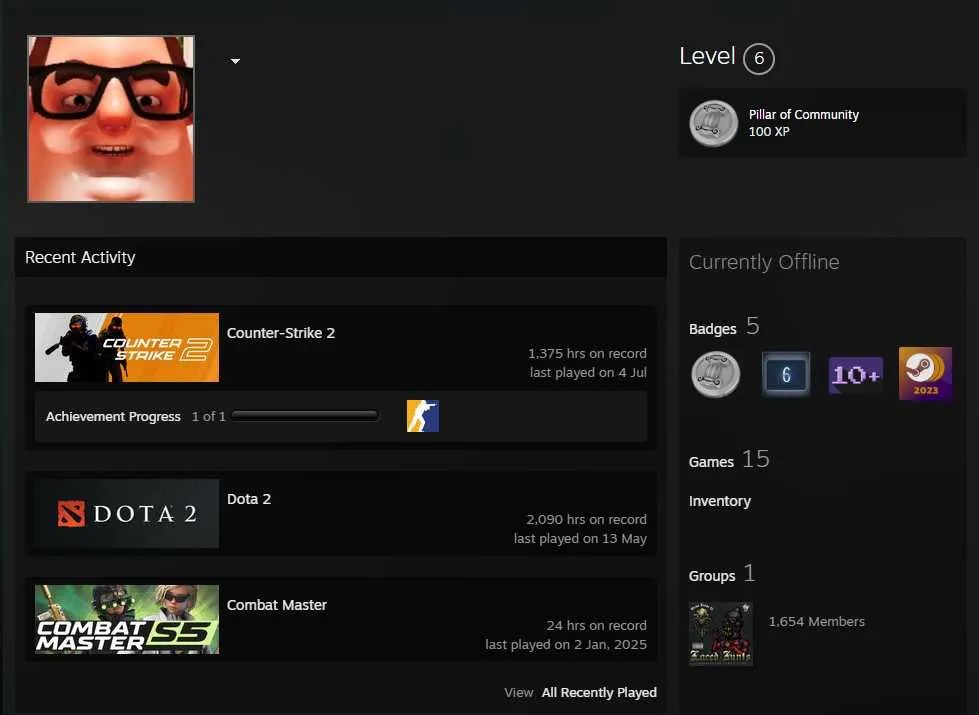Click the Level 6 circle badge

[x=759, y=59]
